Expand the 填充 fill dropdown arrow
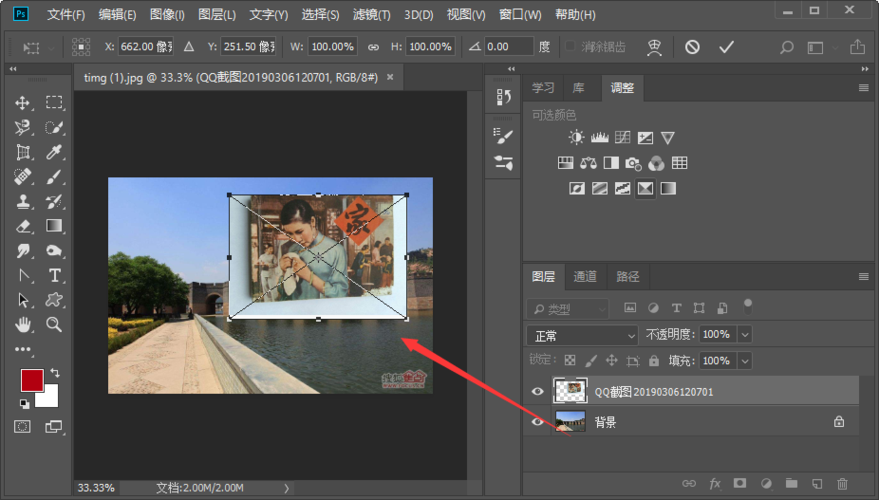 tap(744, 360)
